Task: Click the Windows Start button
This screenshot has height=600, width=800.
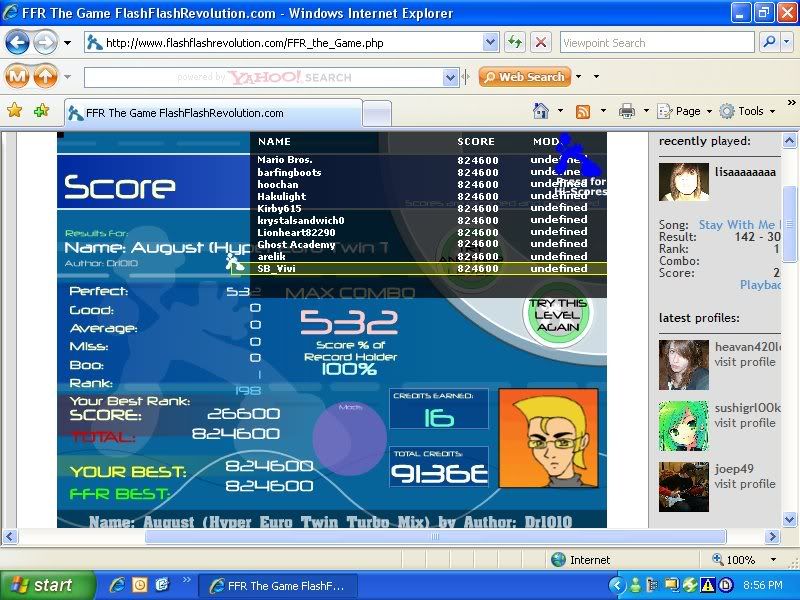Action: [42, 586]
